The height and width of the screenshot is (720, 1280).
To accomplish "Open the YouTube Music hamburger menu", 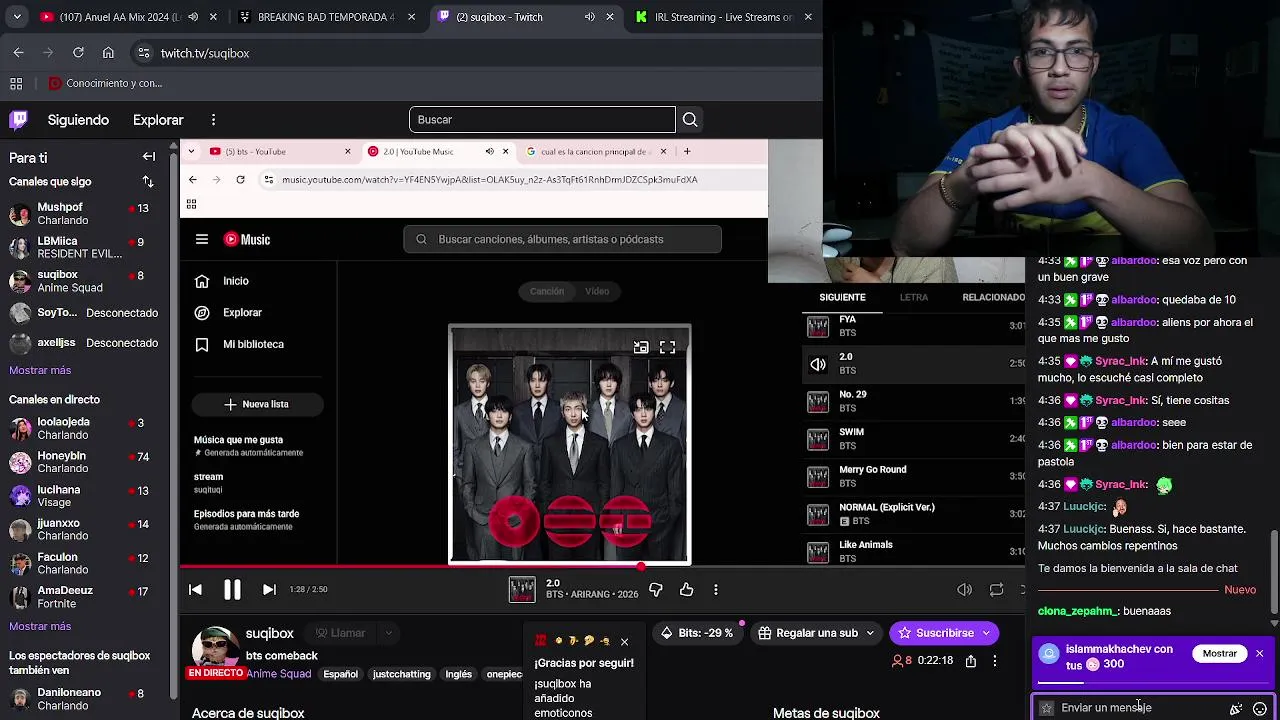I will click(202, 239).
